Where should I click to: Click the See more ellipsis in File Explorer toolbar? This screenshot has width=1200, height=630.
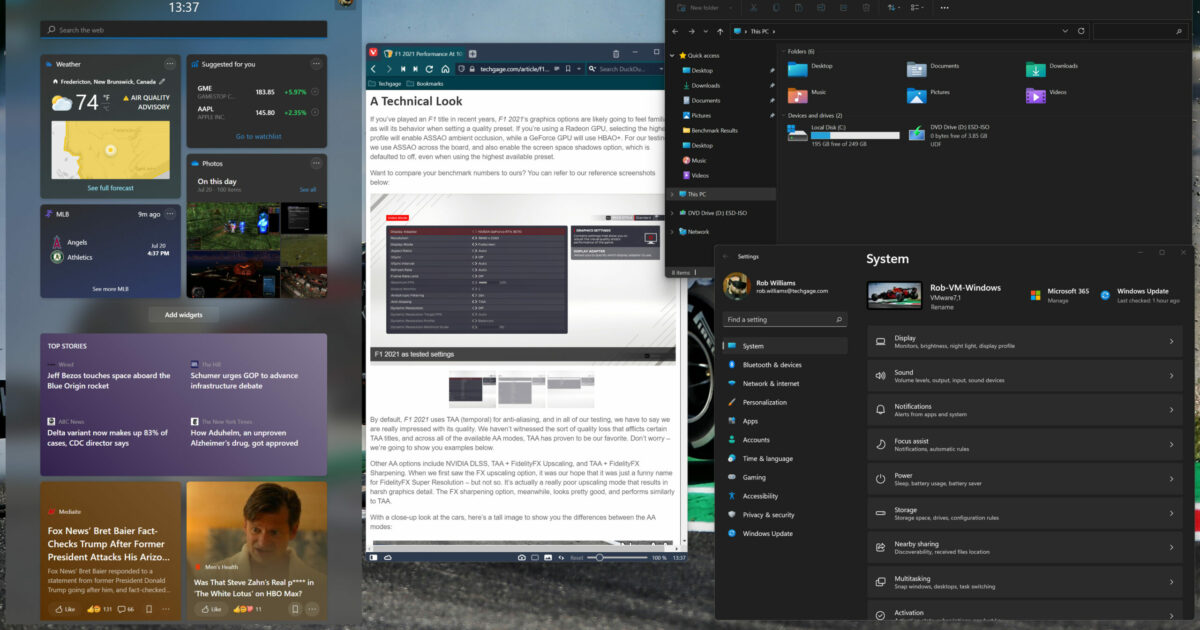(944, 8)
